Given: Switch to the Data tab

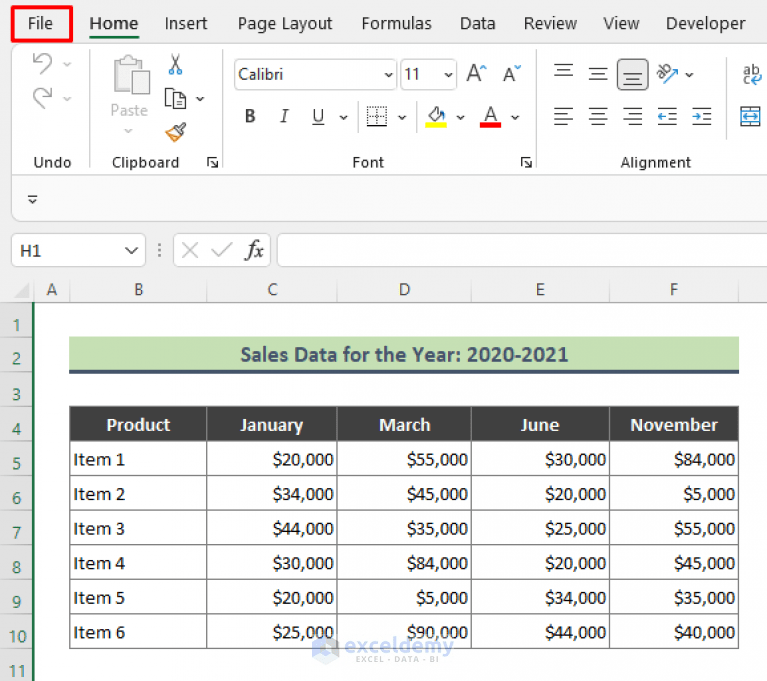Looking at the screenshot, I should 477,23.
